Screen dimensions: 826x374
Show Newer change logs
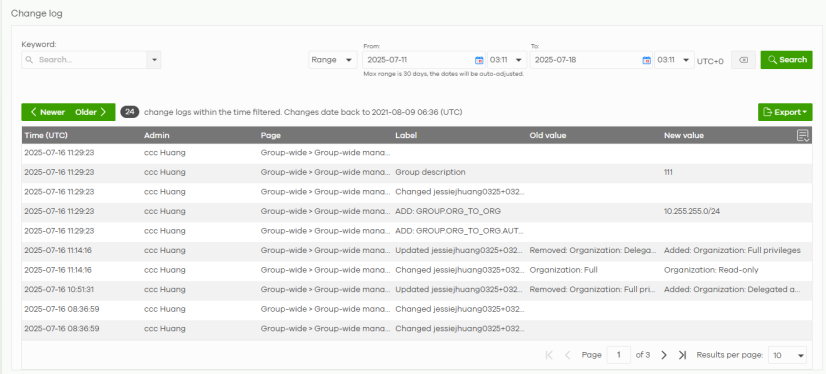[x=47, y=112]
